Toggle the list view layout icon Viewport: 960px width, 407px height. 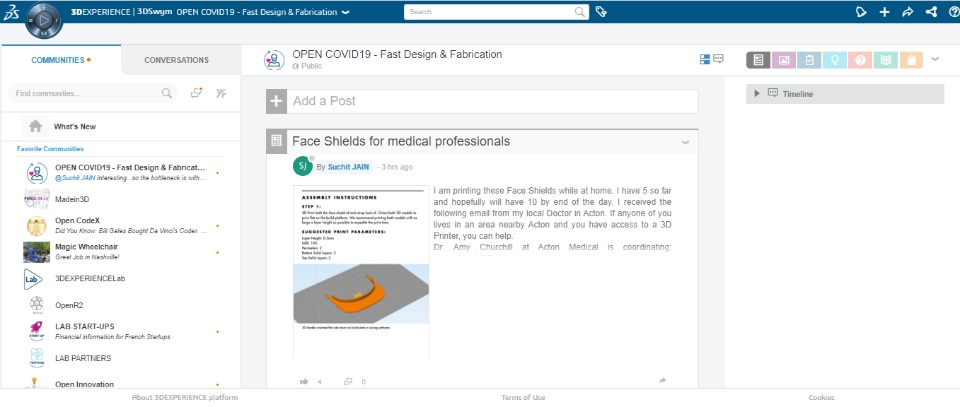tap(704, 60)
